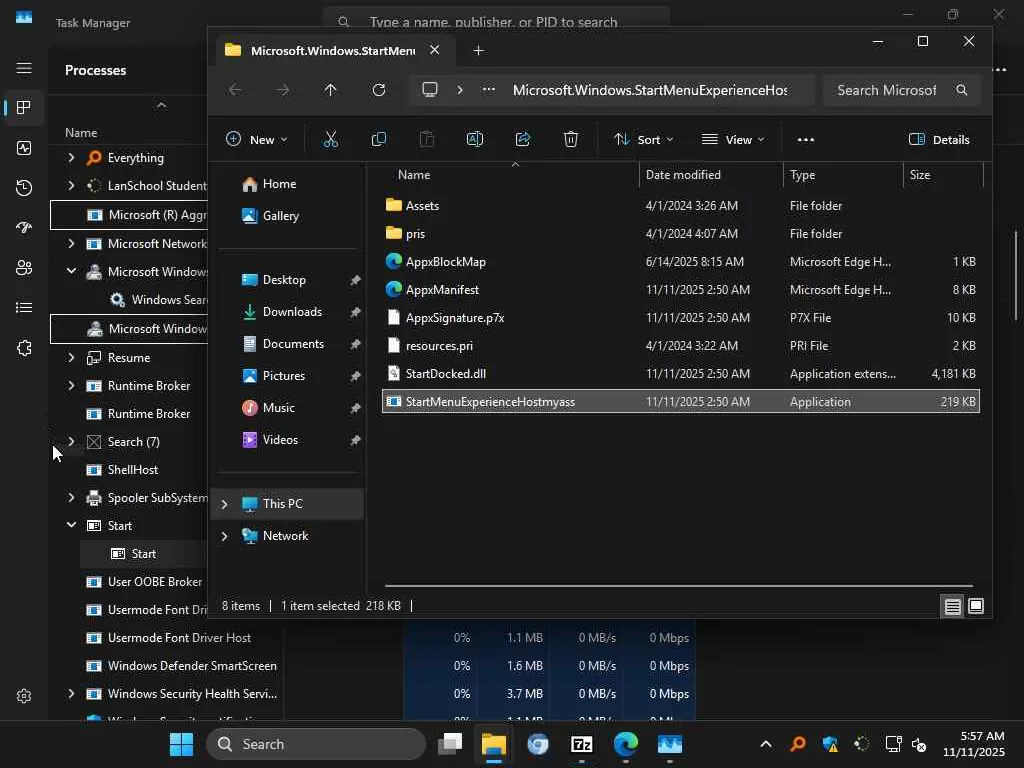Switch to details list view in status bar
1024x768 pixels.
pyautogui.click(x=952, y=606)
